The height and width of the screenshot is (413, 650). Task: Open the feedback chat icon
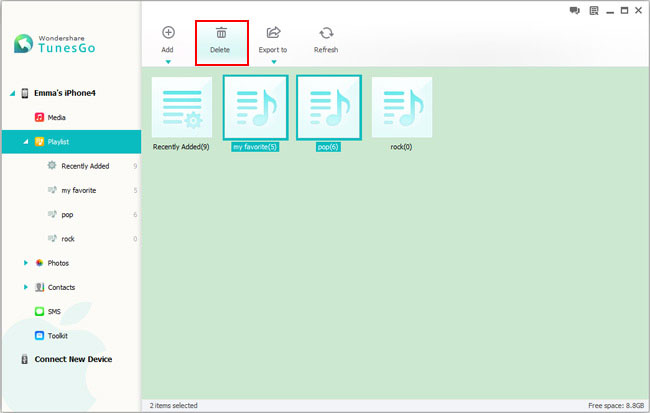click(x=575, y=11)
